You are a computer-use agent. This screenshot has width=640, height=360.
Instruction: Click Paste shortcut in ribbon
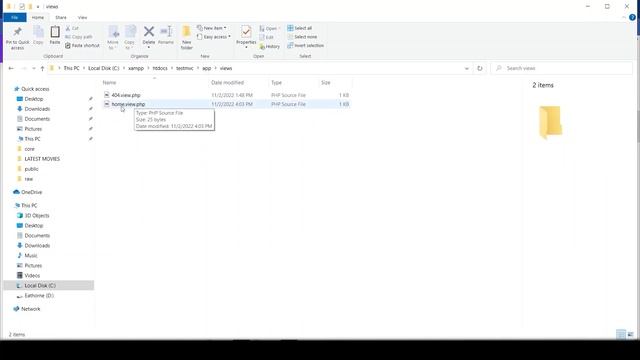point(82,46)
